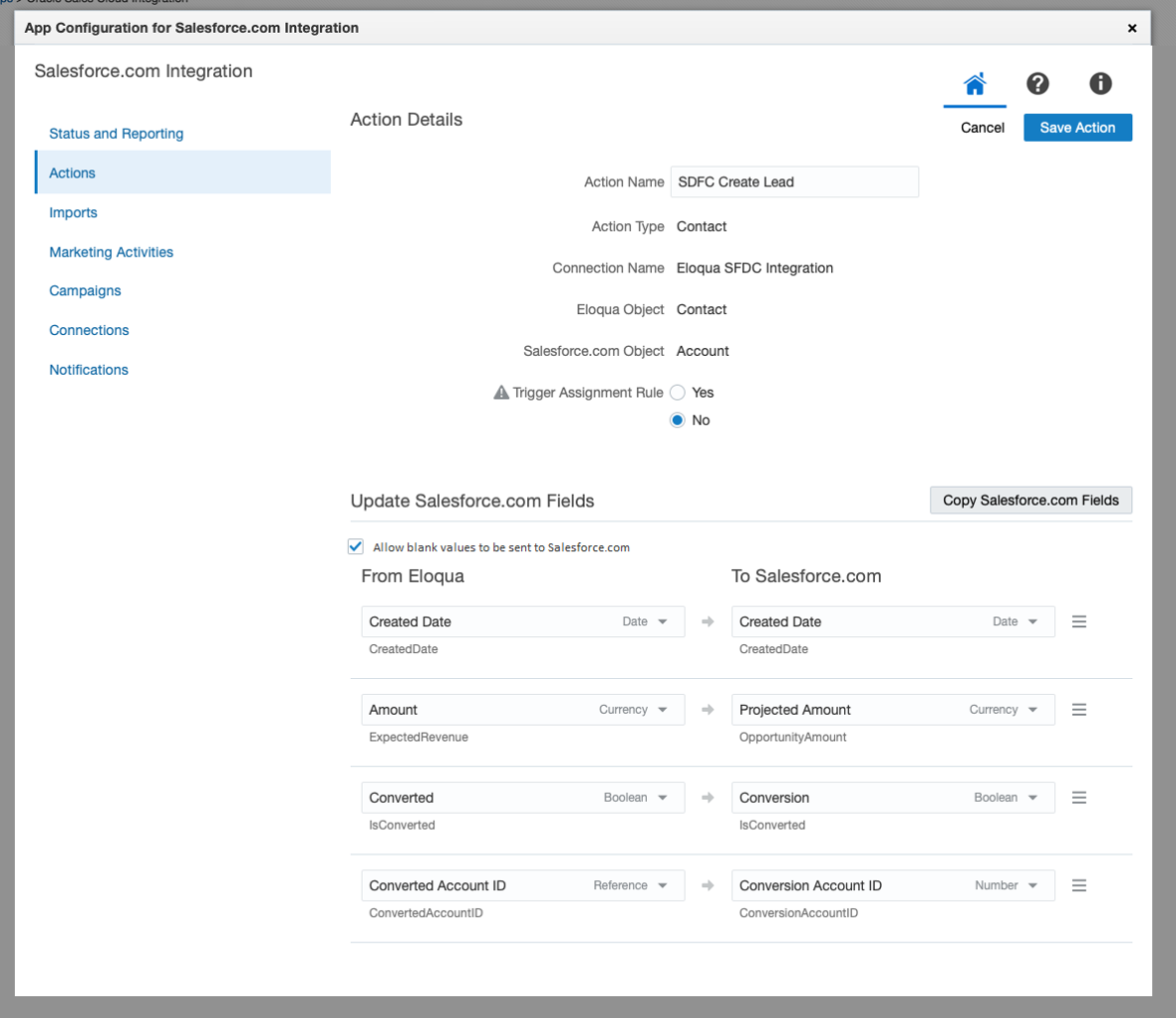Open Status and Reporting section
This screenshot has width=1176, height=1018.
point(117,134)
